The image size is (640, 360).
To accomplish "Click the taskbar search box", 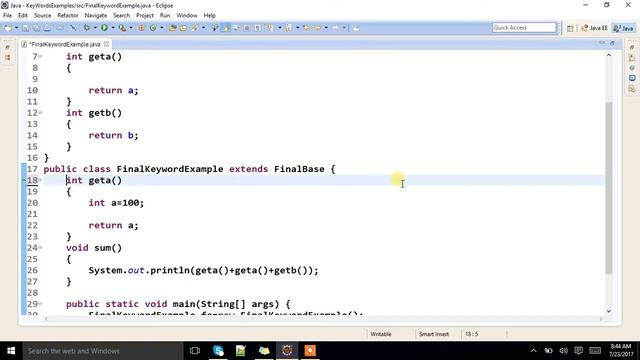I will (x=102, y=351).
